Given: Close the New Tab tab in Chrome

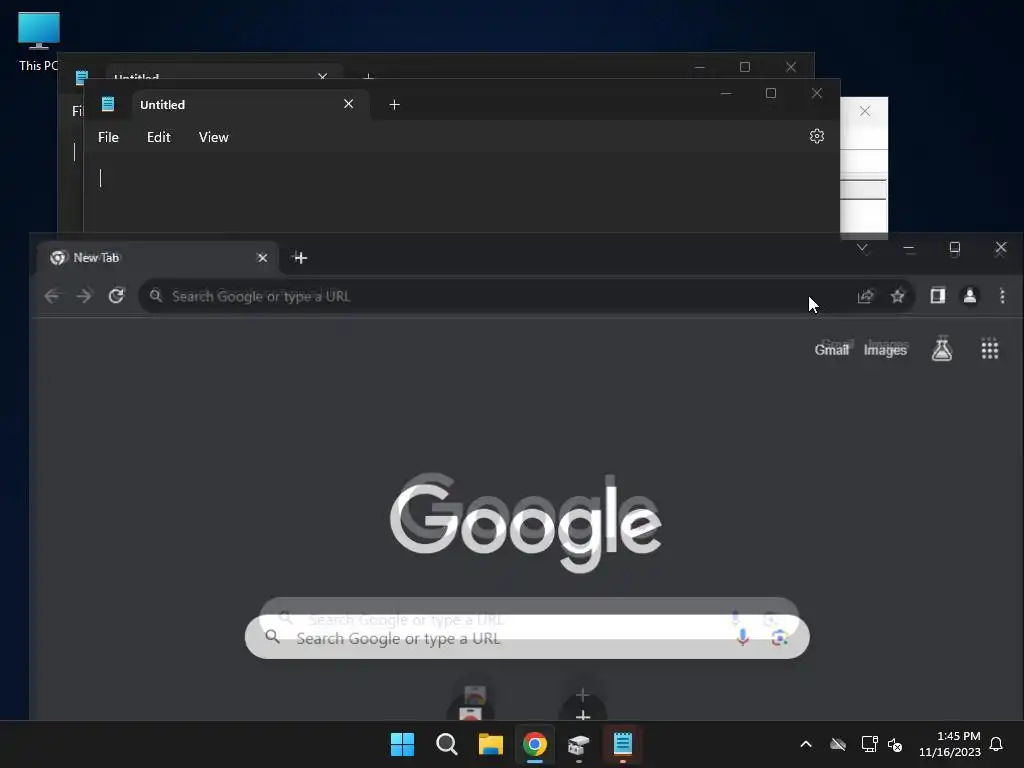Looking at the screenshot, I should tap(263, 258).
